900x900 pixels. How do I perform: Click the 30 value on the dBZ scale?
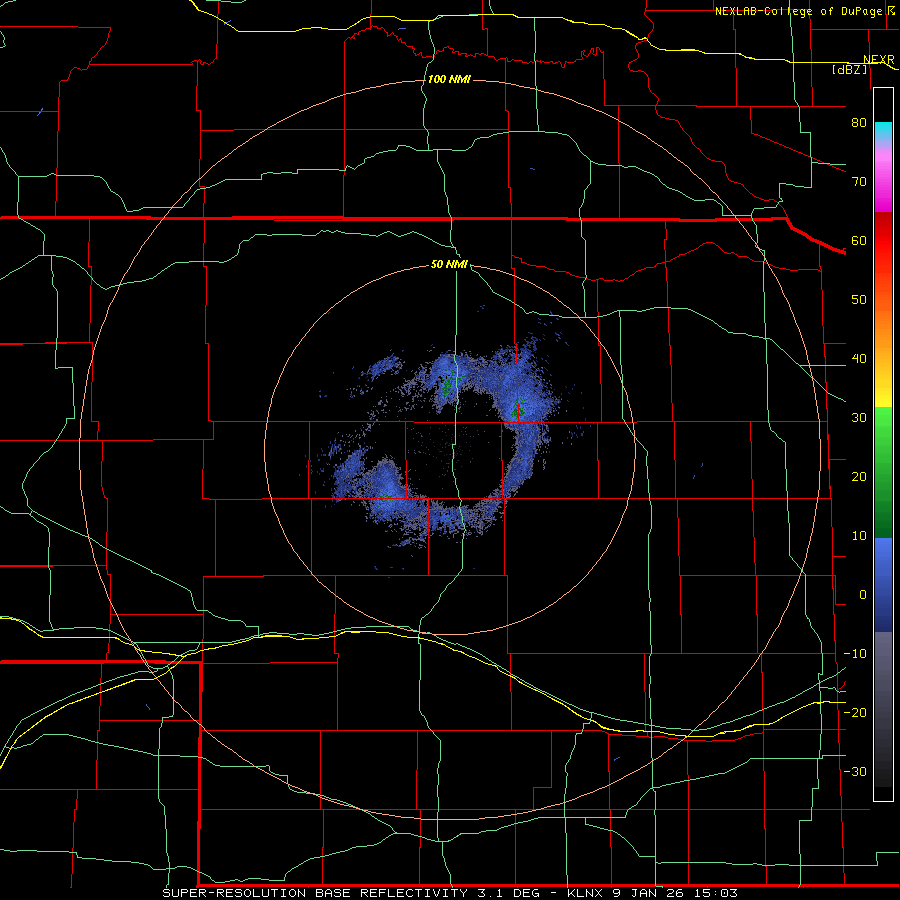(x=859, y=417)
